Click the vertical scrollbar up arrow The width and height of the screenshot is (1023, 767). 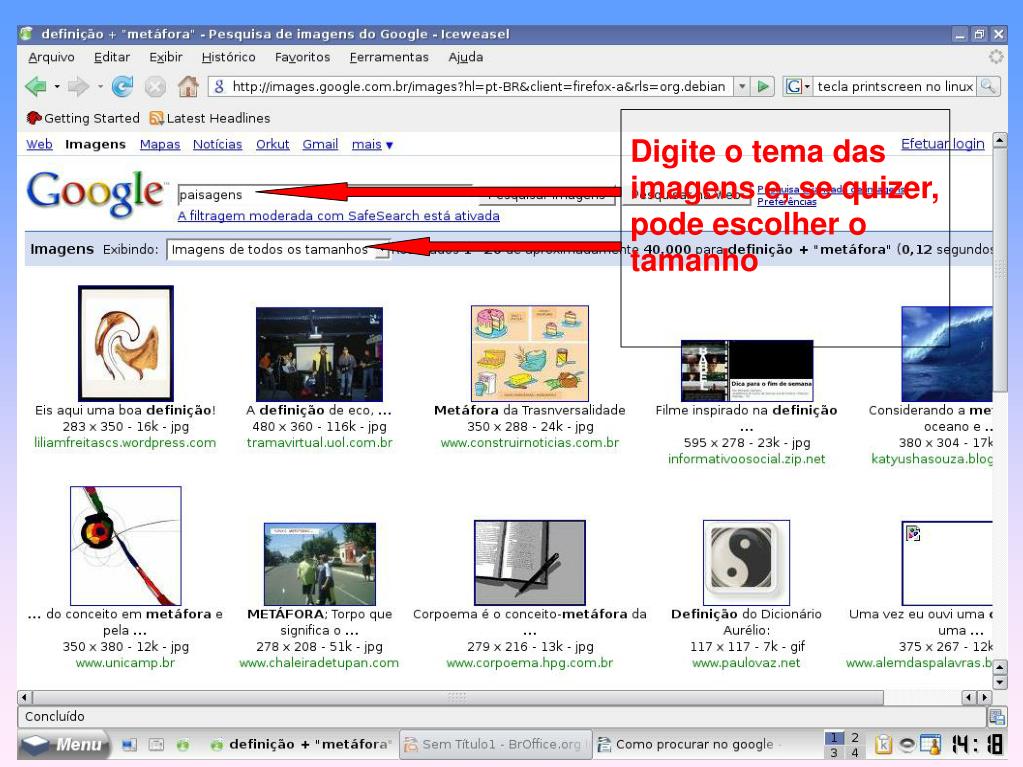pyautogui.click(x=999, y=140)
